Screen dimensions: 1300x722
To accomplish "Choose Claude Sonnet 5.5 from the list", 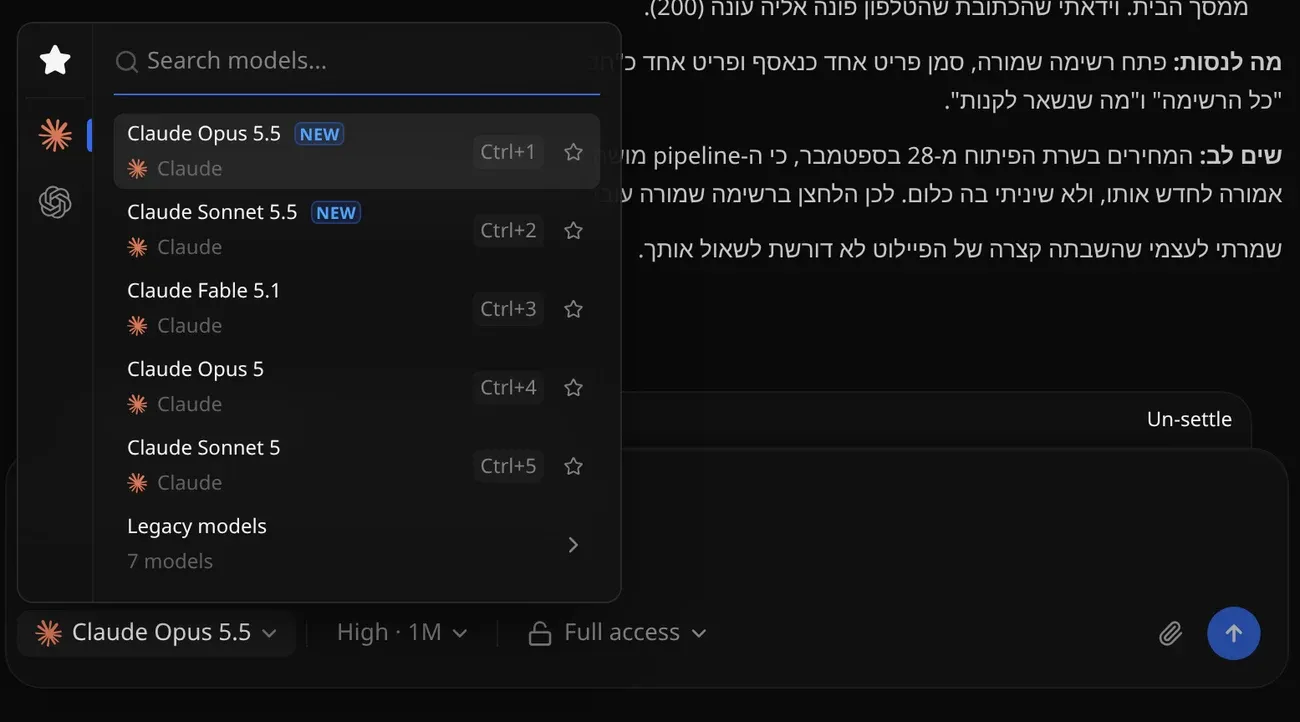I will point(357,230).
